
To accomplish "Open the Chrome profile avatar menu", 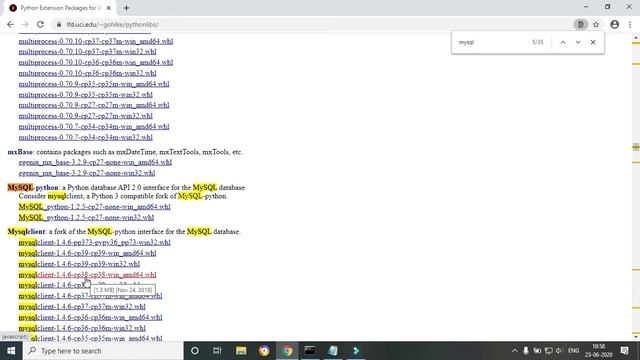I will click(x=614, y=24).
